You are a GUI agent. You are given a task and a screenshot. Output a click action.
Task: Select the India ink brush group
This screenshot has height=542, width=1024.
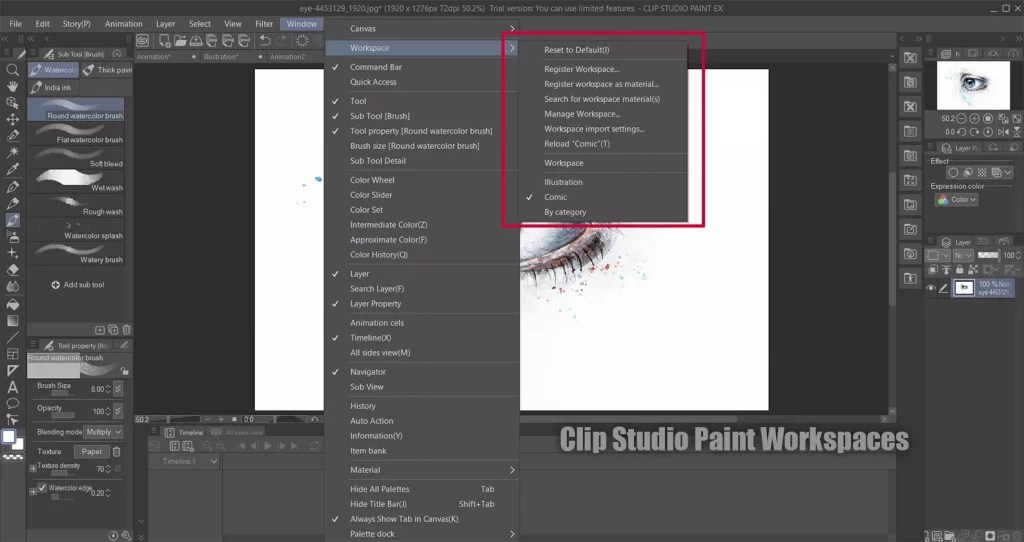[52, 87]
